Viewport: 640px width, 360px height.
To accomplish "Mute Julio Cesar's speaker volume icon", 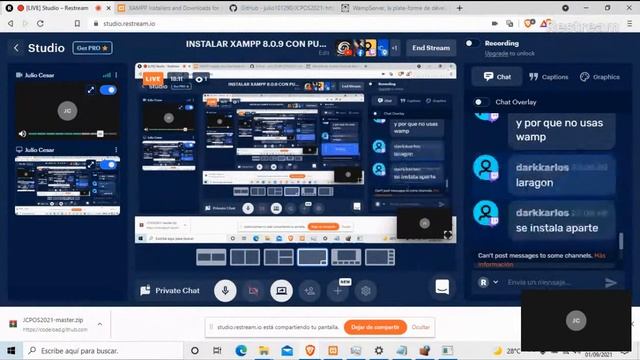I will (22, 133).
